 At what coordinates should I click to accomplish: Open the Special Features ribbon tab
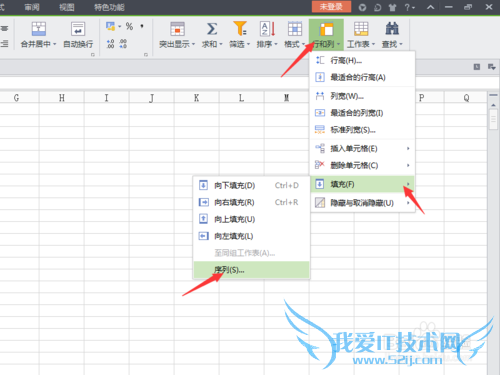(109, 7)
